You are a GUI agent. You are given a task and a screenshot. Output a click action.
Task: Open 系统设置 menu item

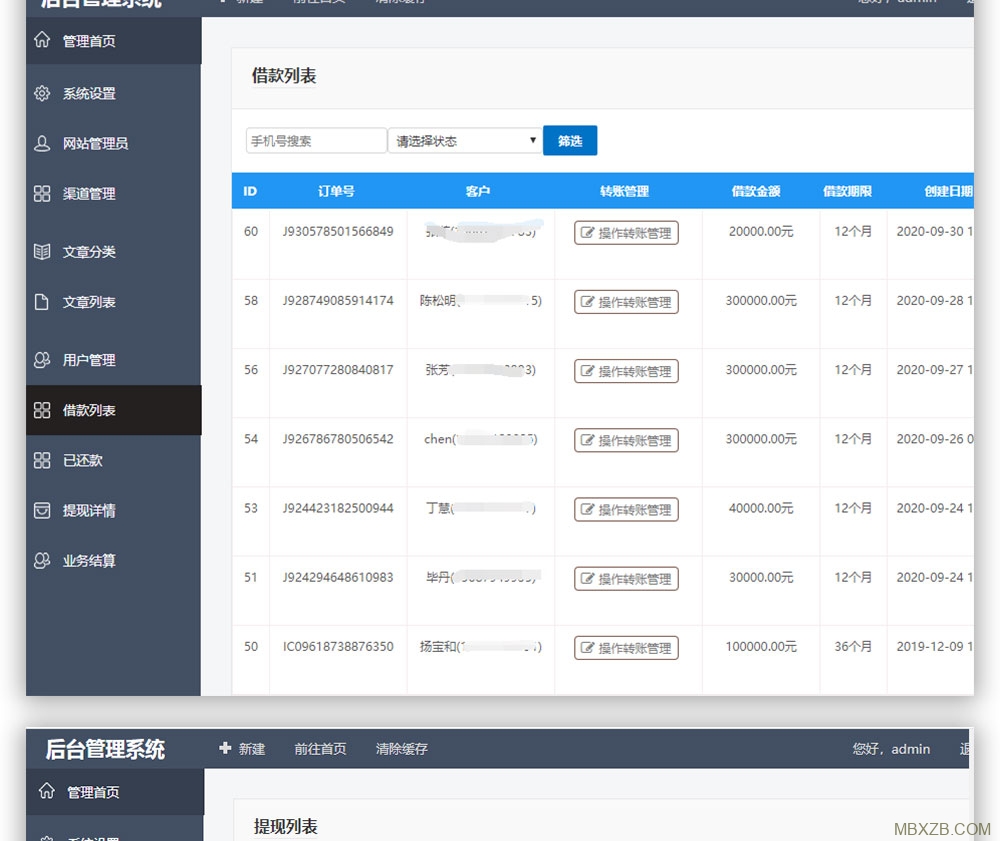pyautogui.click(x=114, y=93)
